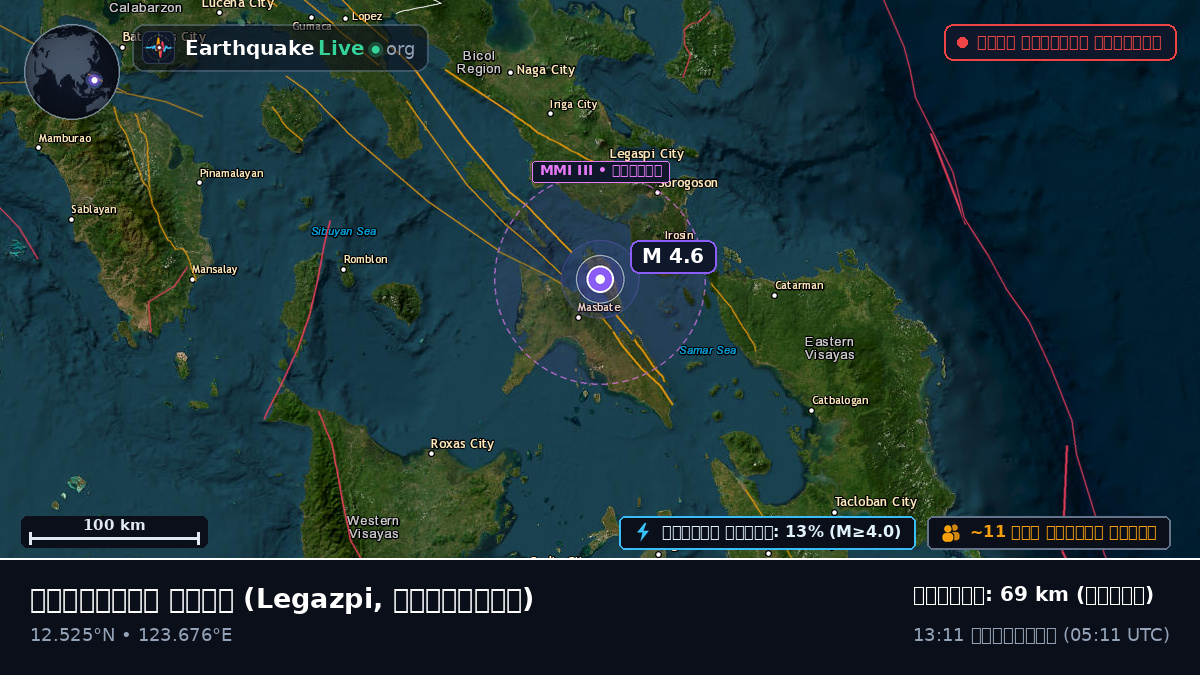Click the ~11 population exposure badge text
Viewport: 1200px width, 675px height.
(x=1063, y=532)
